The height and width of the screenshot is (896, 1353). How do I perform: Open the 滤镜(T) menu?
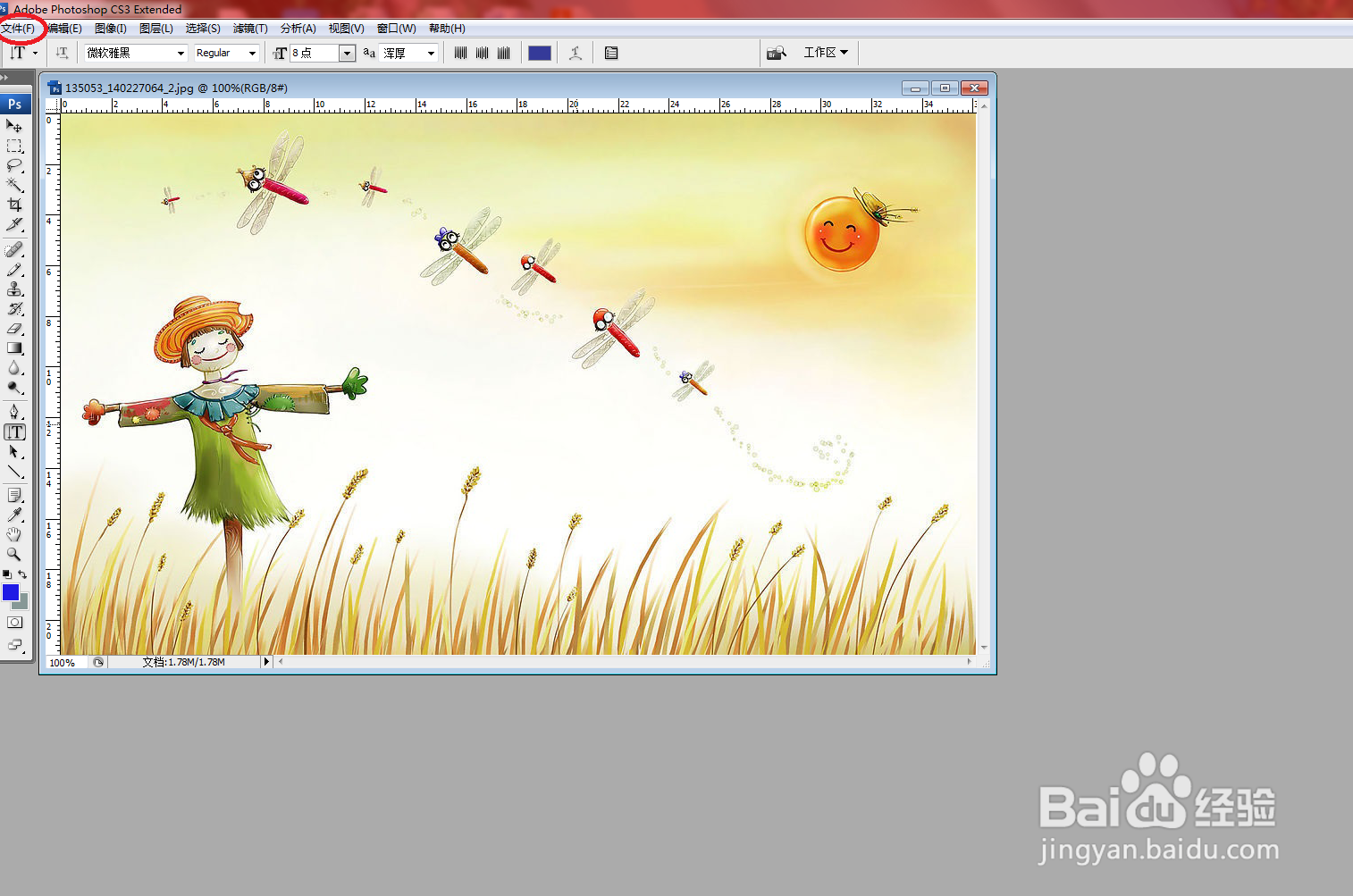point(250,29)
